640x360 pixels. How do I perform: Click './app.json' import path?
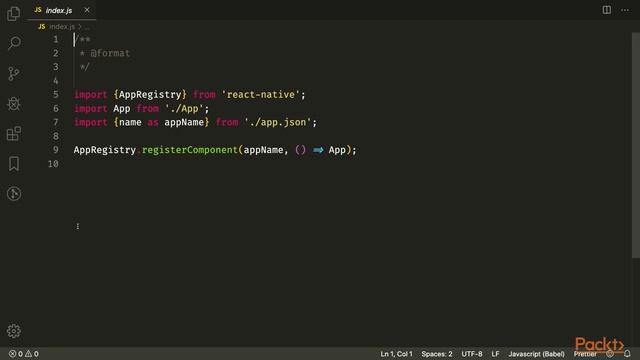point(278,122)
